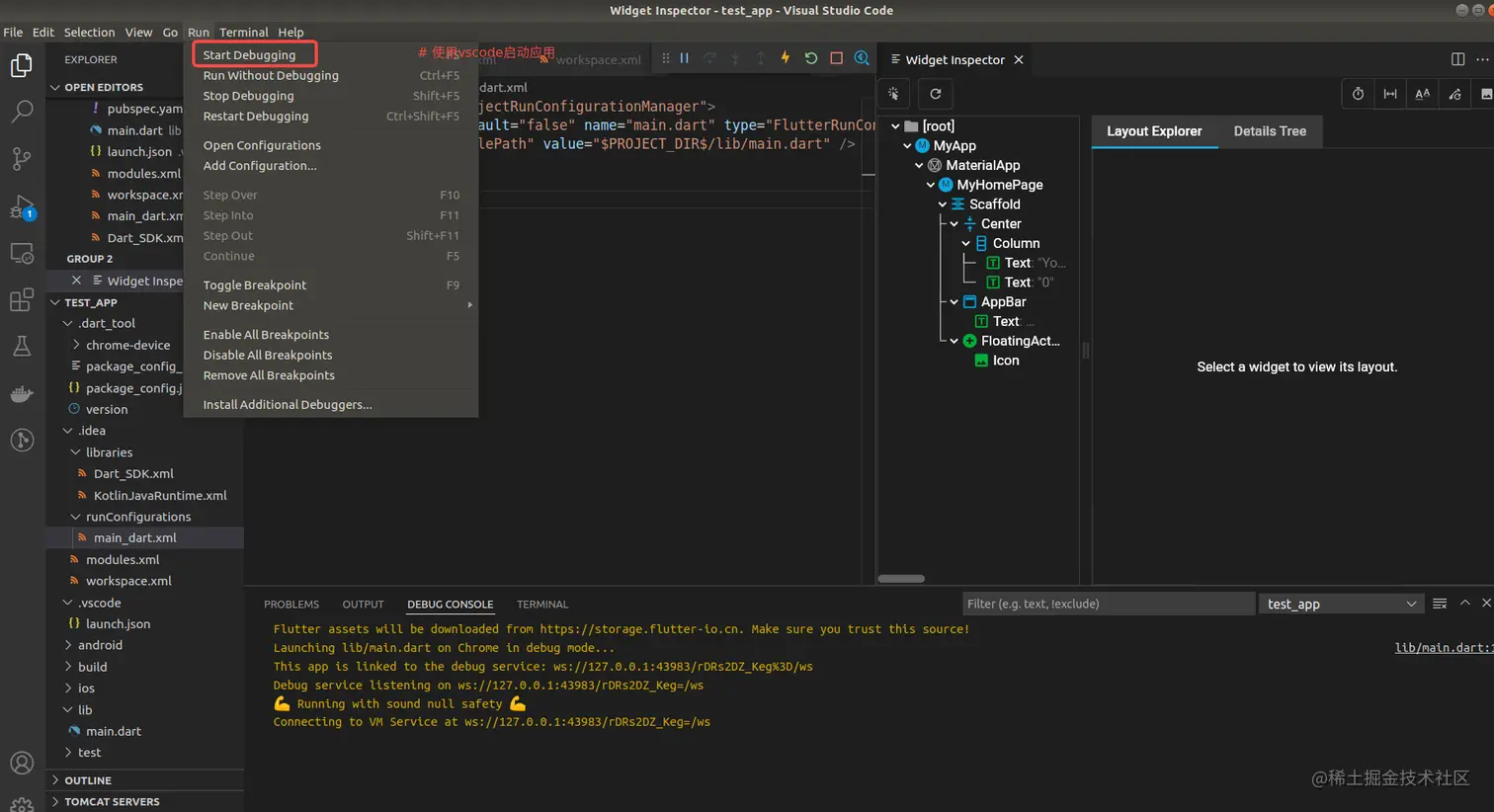1494x812 pixels.
Task: Open lib/main.dart link in debug console
Action: tap(1444, 647)
